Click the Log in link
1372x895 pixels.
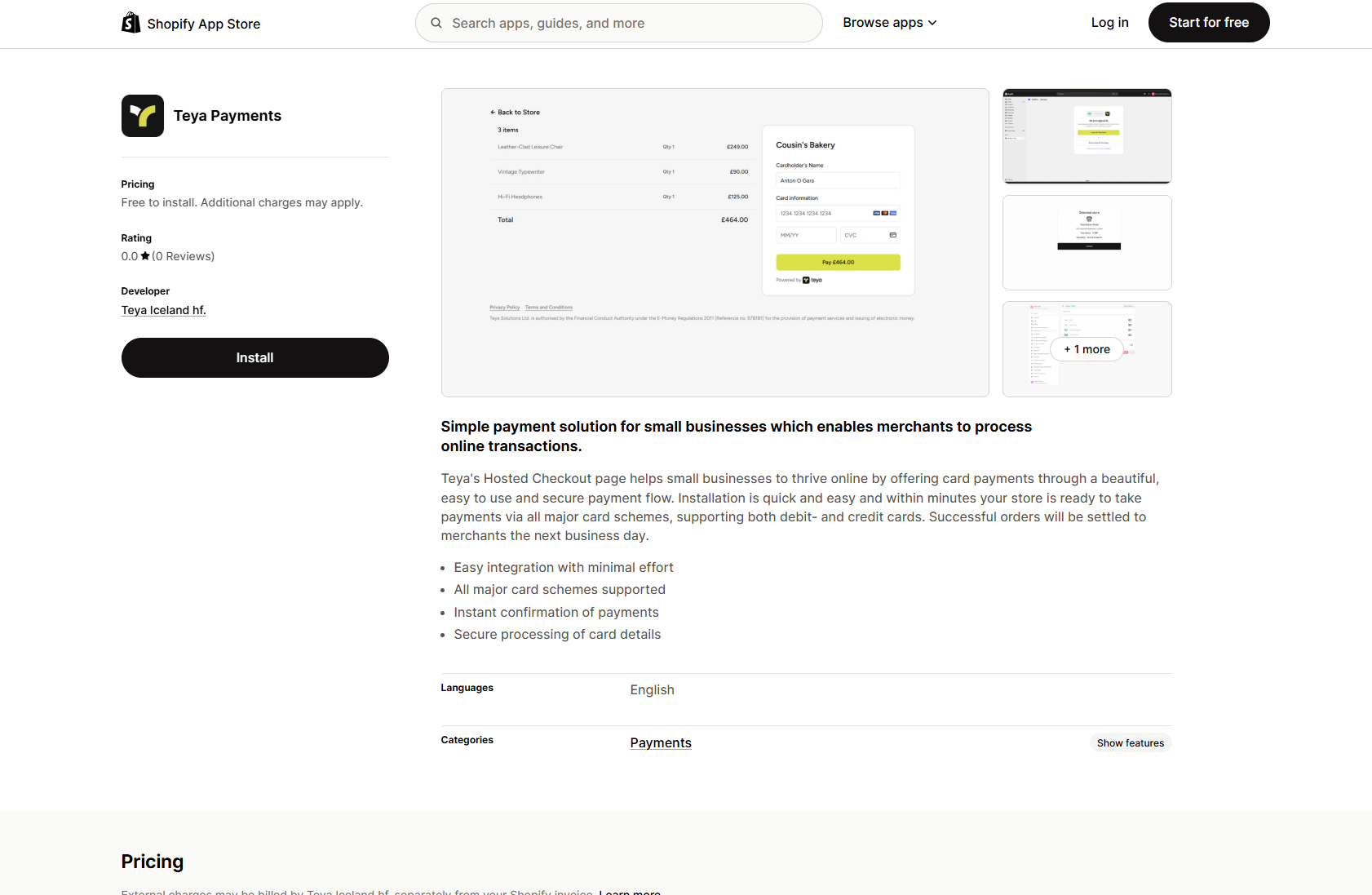click(1110, 23)
